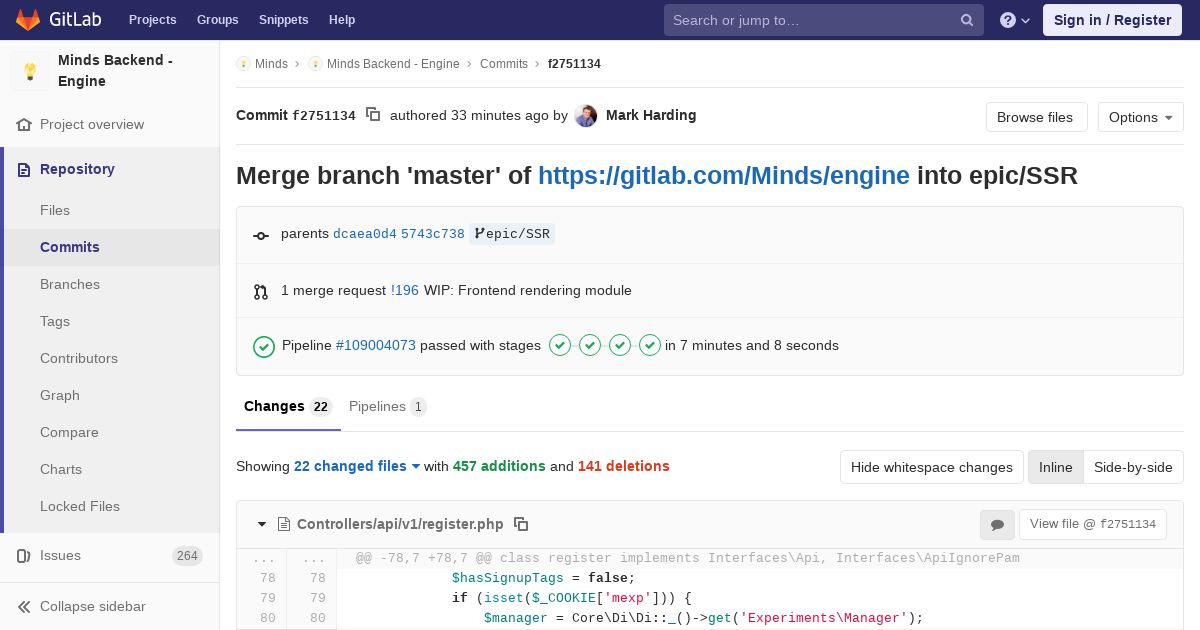Screen dimensions: 1200x630
Task: Click the Browse files button
Action: pos(1035,117)
